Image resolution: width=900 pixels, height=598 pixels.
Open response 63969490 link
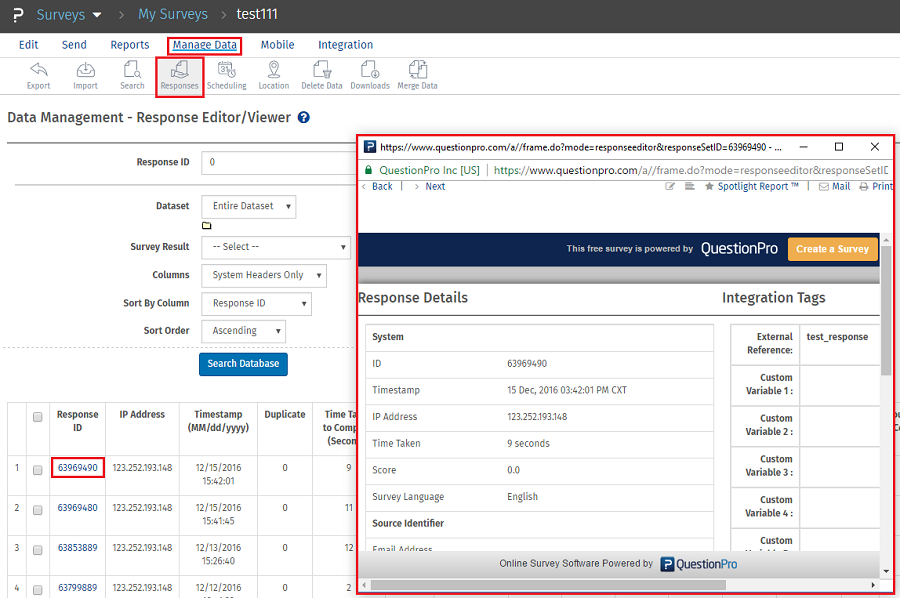[x=77, y=466]
